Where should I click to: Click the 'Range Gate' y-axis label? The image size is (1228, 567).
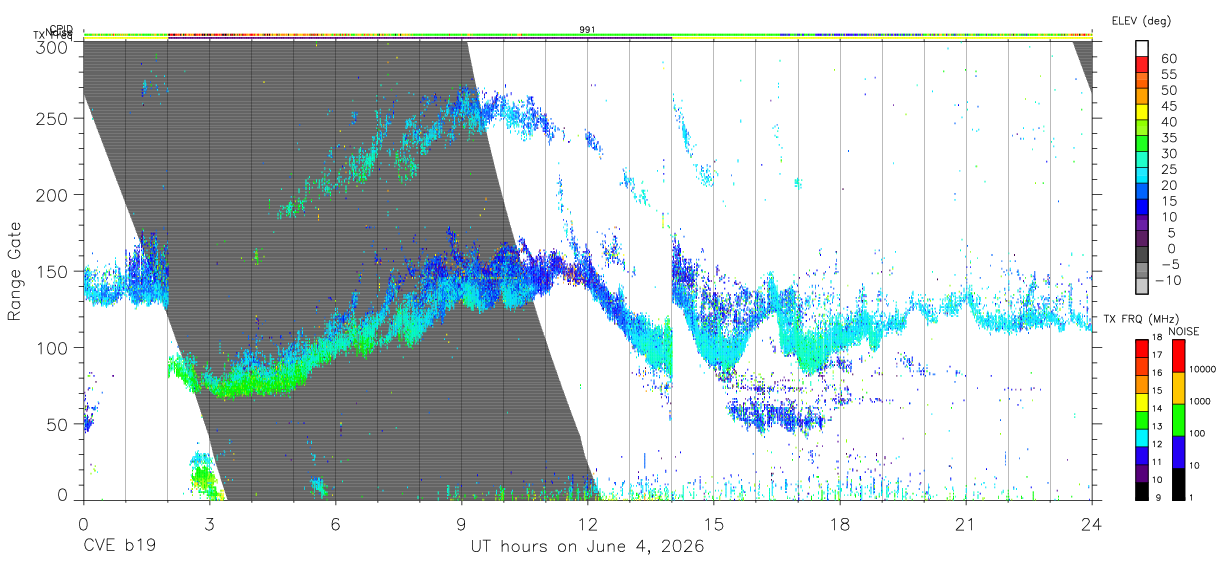point(14,272)
